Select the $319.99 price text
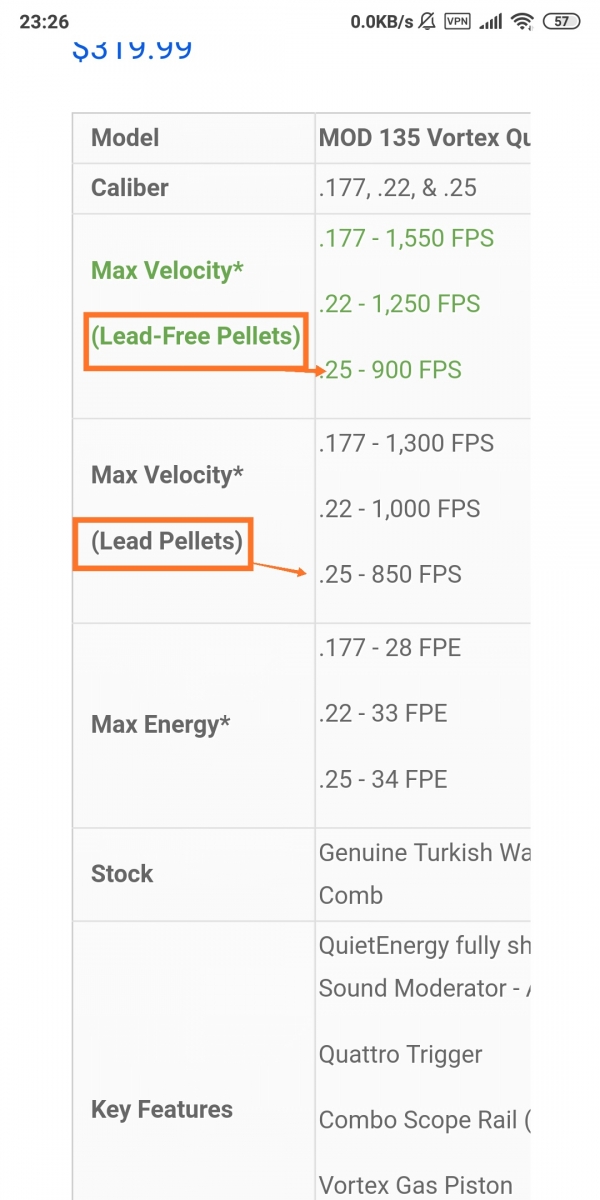The height and width of the screenshot is (1200, 600). point(132,48)
